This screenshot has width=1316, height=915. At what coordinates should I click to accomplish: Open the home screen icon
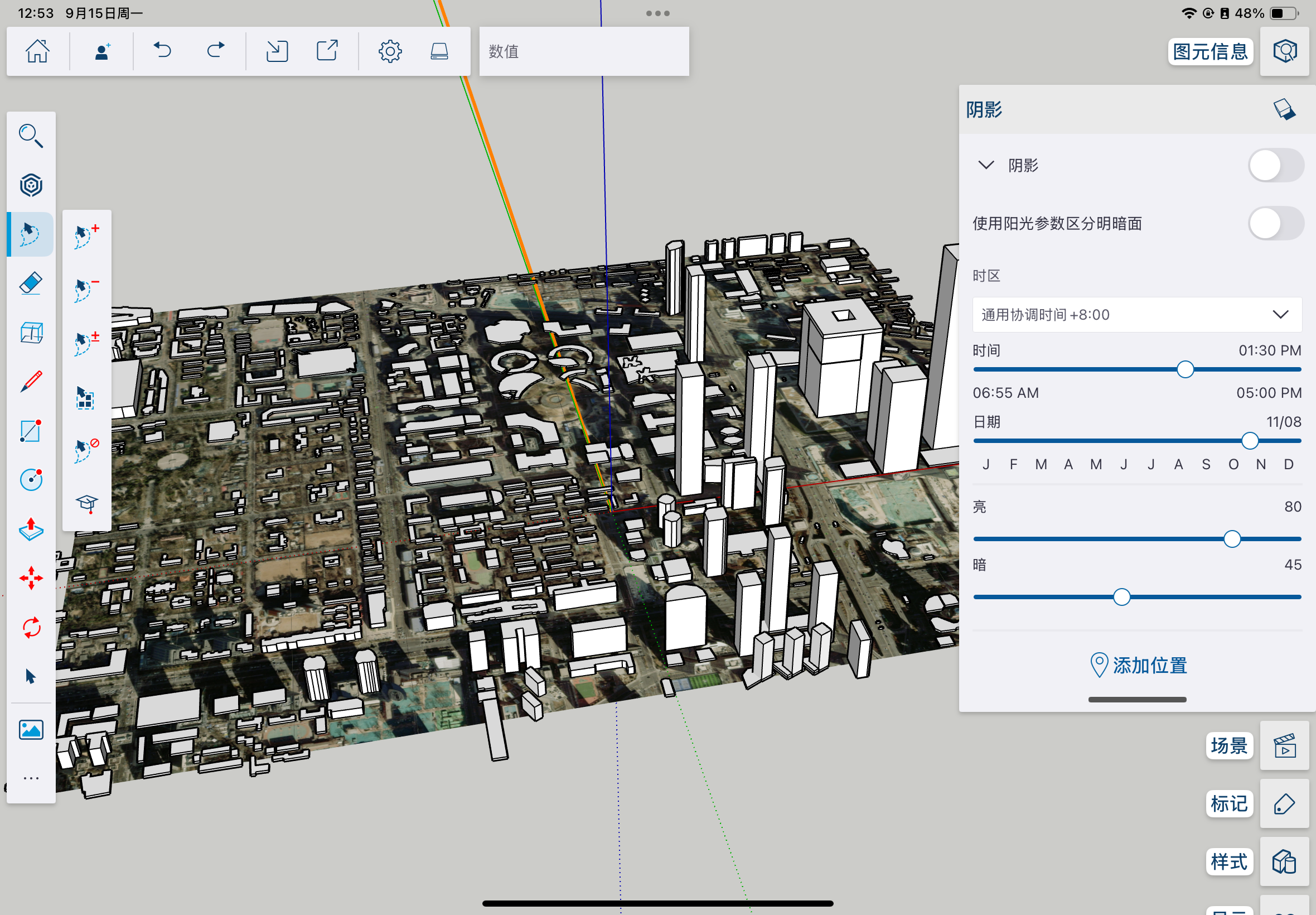click(38, 51)
